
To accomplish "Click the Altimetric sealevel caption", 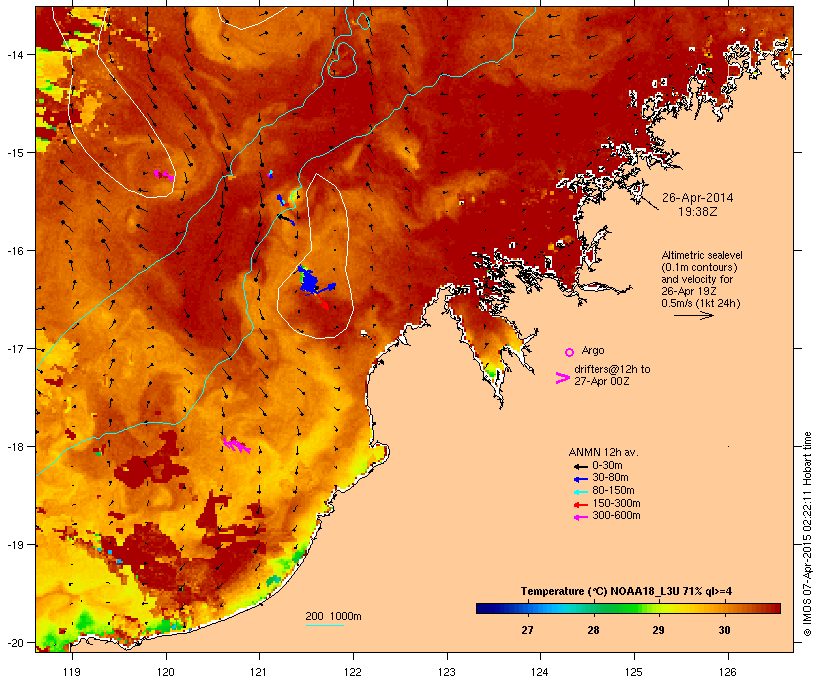I will [702, 279].
